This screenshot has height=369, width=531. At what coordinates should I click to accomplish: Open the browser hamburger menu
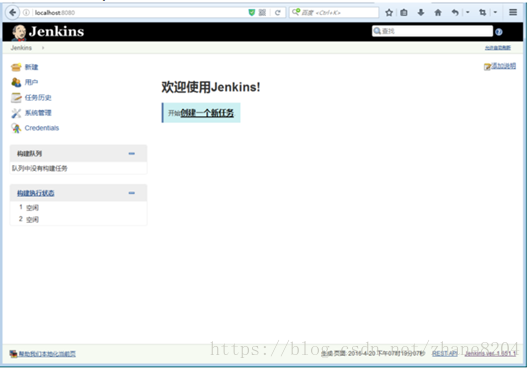(513, 13)
